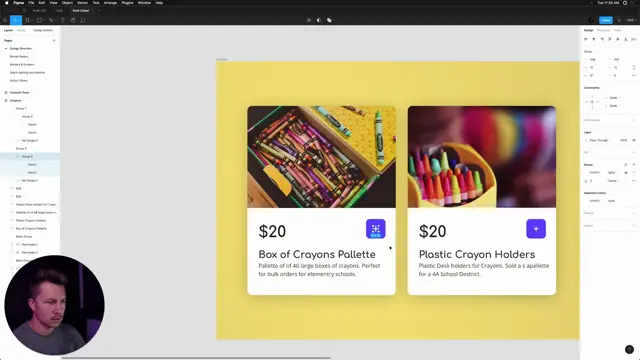Click the blue Share button
Viewport: 640px width, 360px height.
coord(606,20)
